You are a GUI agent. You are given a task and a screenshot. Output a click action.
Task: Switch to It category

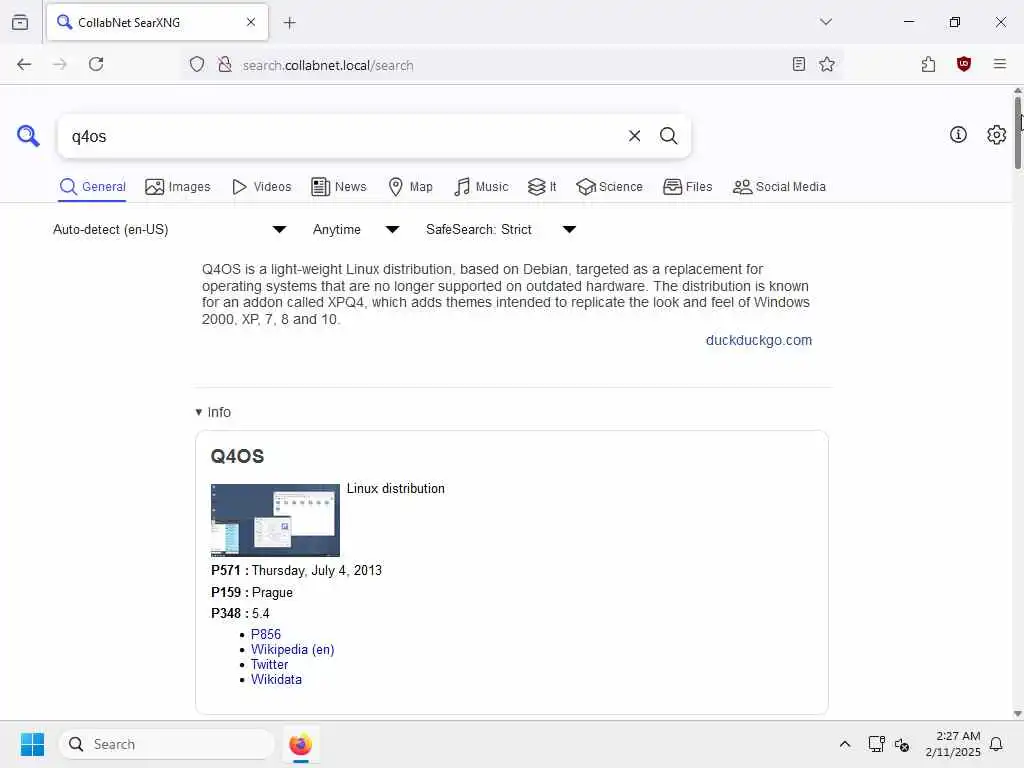[x=542, y=187]
